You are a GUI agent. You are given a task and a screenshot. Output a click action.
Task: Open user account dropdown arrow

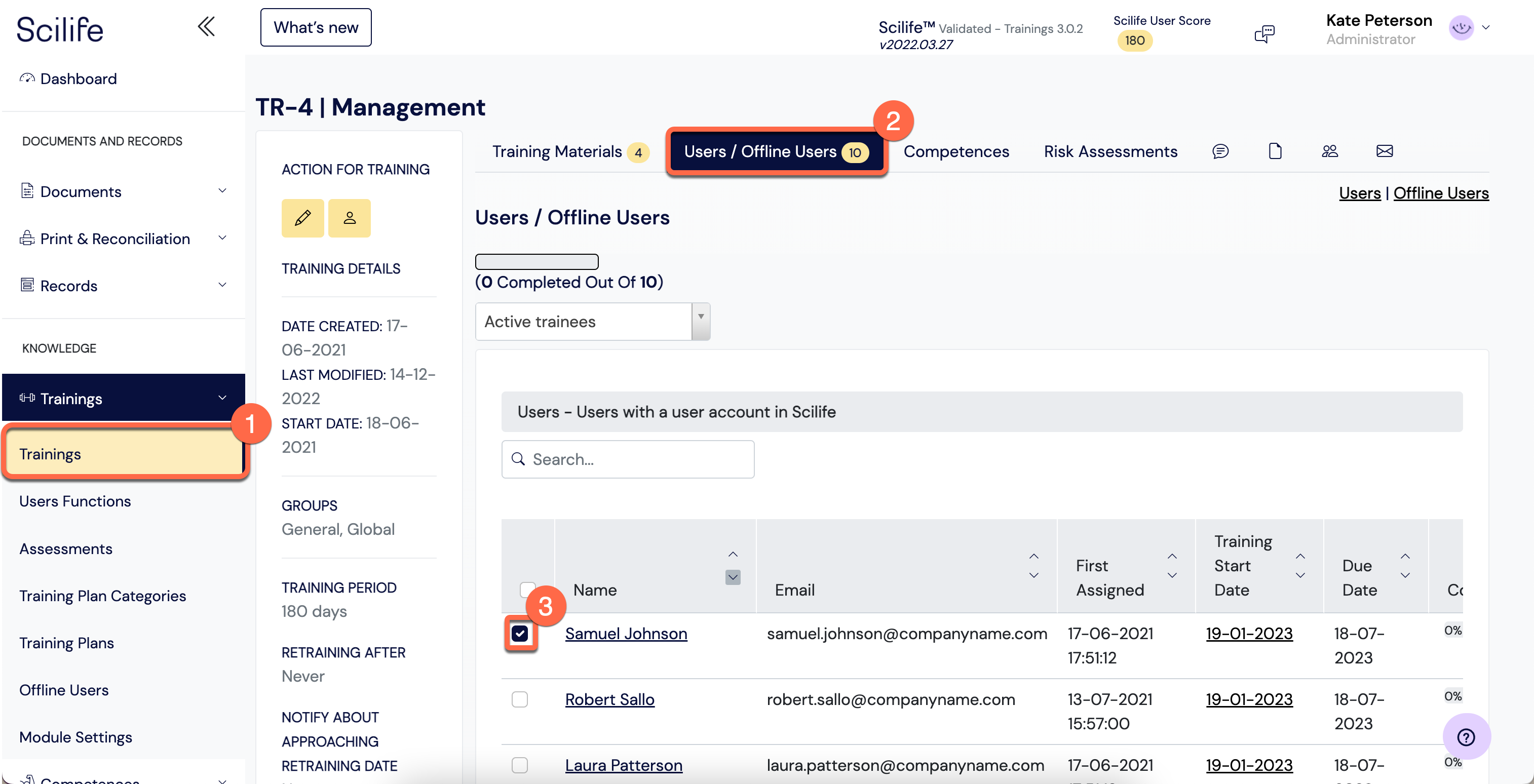coord(1486,27)
